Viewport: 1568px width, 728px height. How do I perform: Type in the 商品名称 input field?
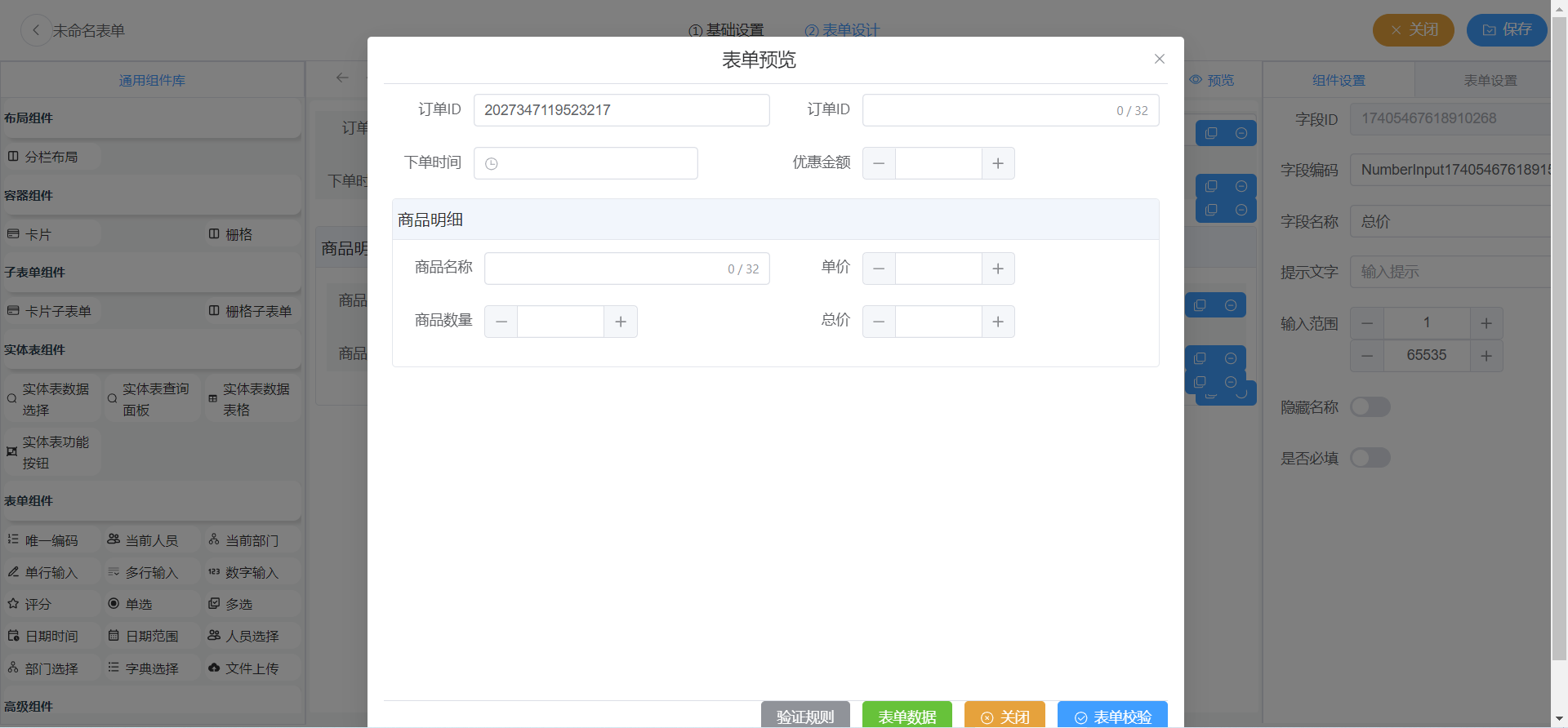click(604, 269)
